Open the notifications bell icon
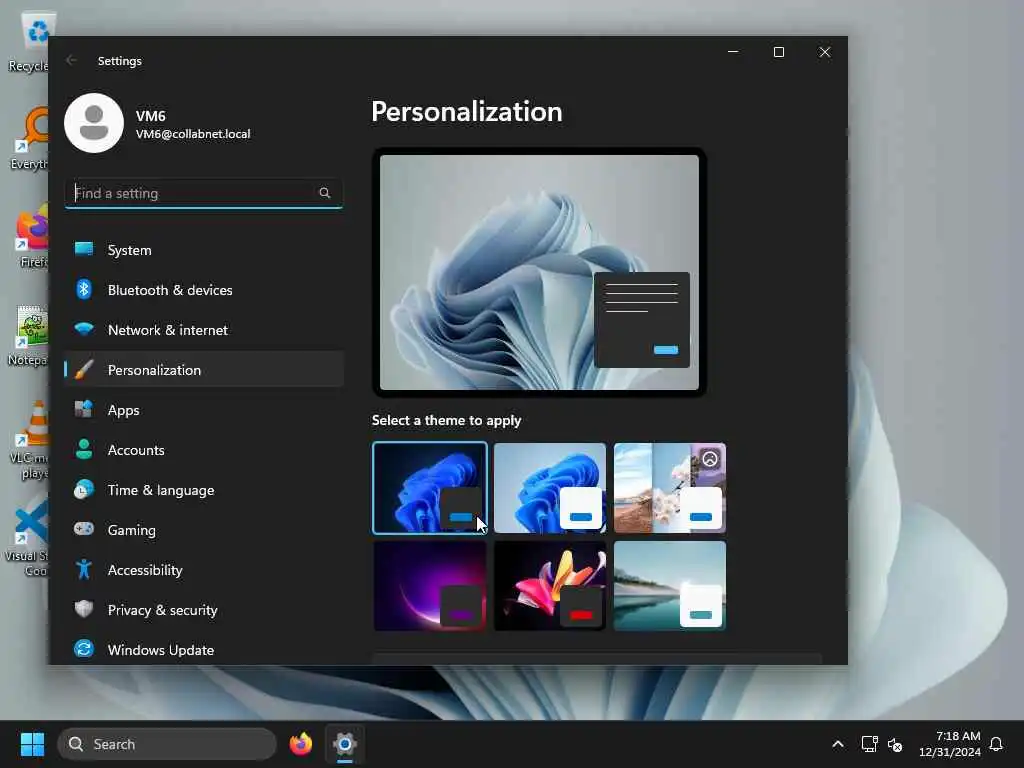Viewport: 1024px width, 768px height. click(x=996, y=744)
